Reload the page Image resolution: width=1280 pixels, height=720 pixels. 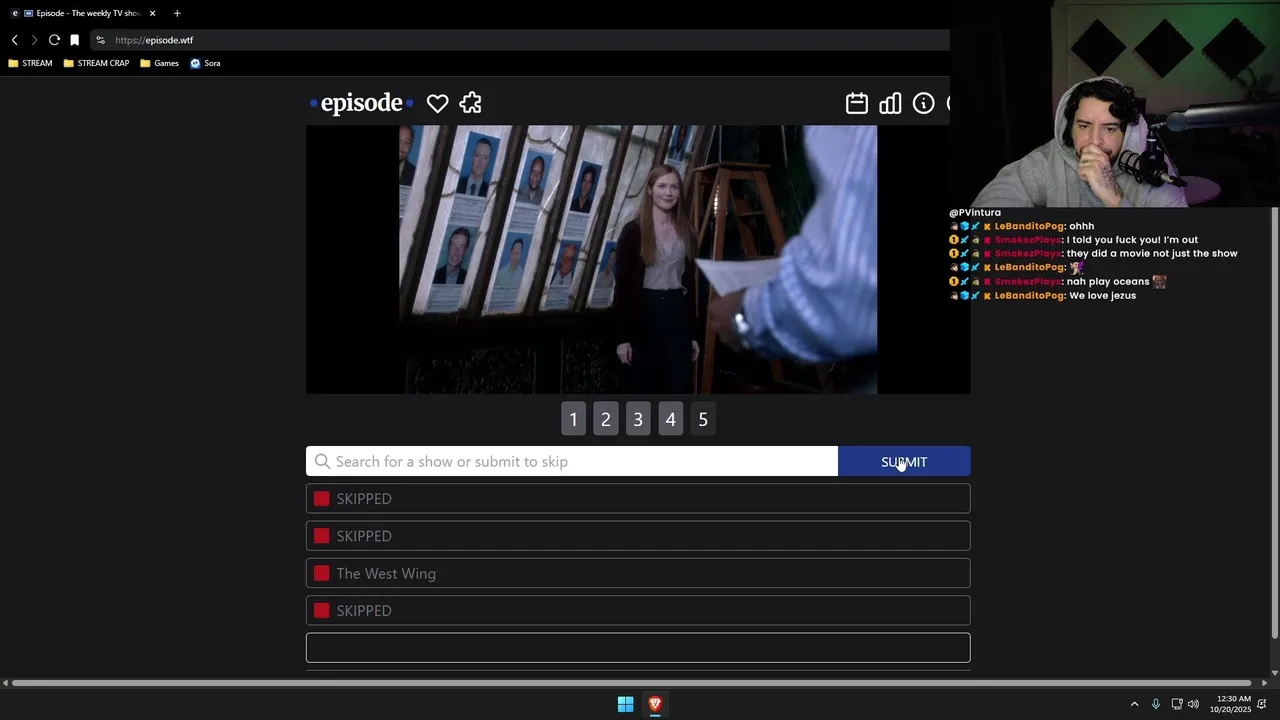coord(54,40)
